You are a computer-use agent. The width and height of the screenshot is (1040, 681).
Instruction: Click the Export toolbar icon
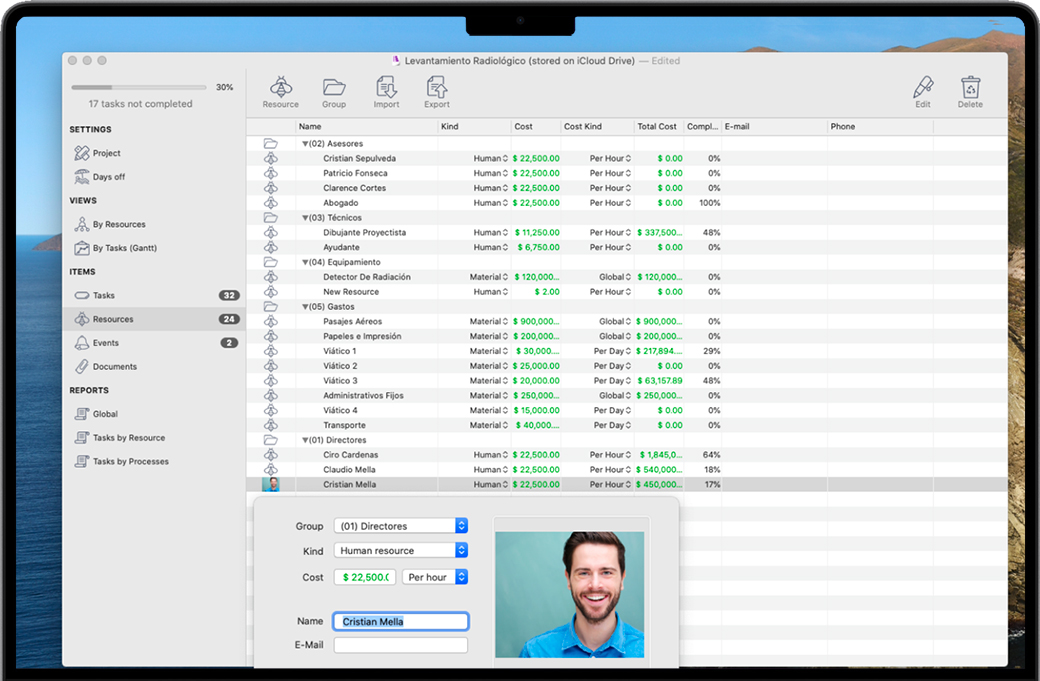[437, 88]
